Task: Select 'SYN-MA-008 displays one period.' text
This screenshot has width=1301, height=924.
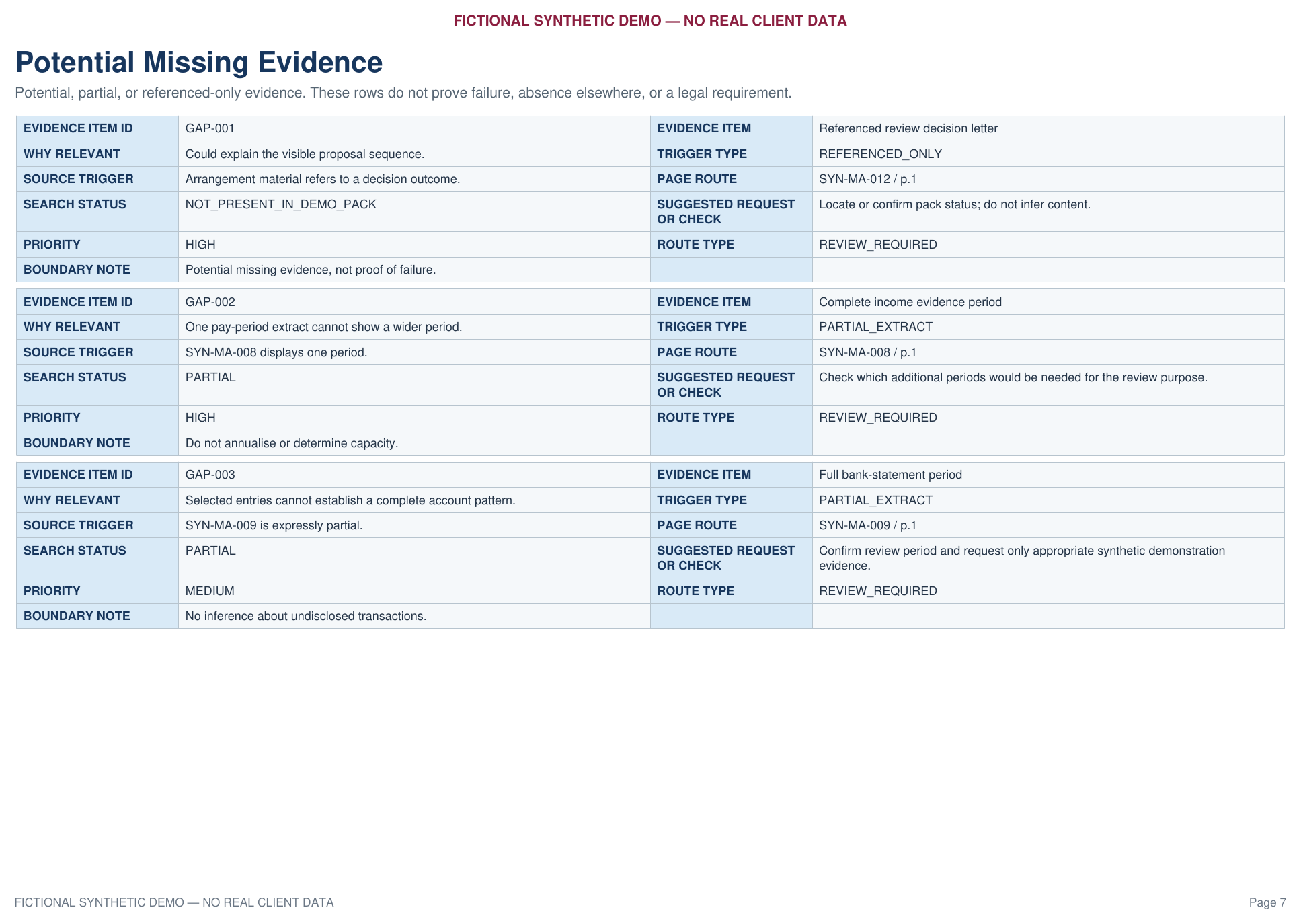Action: [x=276, y=352]
